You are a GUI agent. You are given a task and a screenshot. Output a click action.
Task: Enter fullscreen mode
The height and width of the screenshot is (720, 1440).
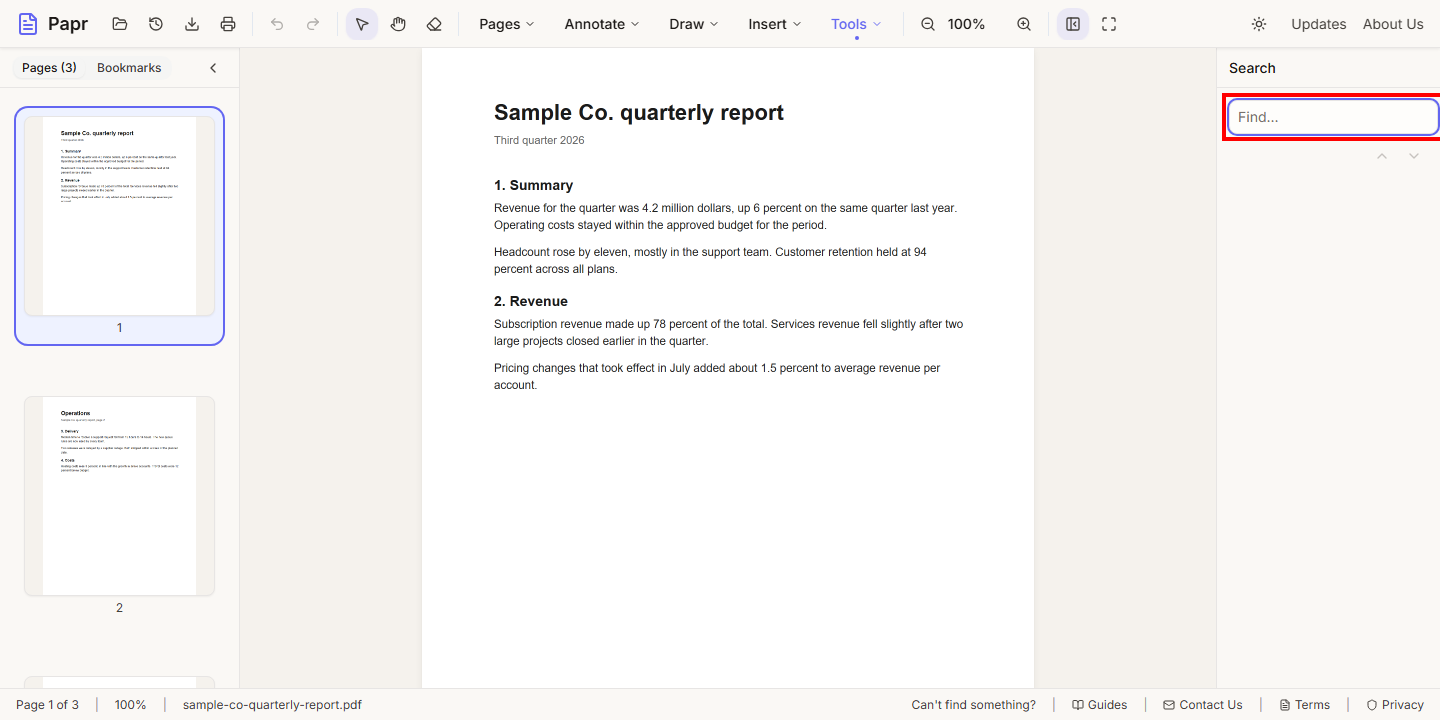tap(1109, 24)
